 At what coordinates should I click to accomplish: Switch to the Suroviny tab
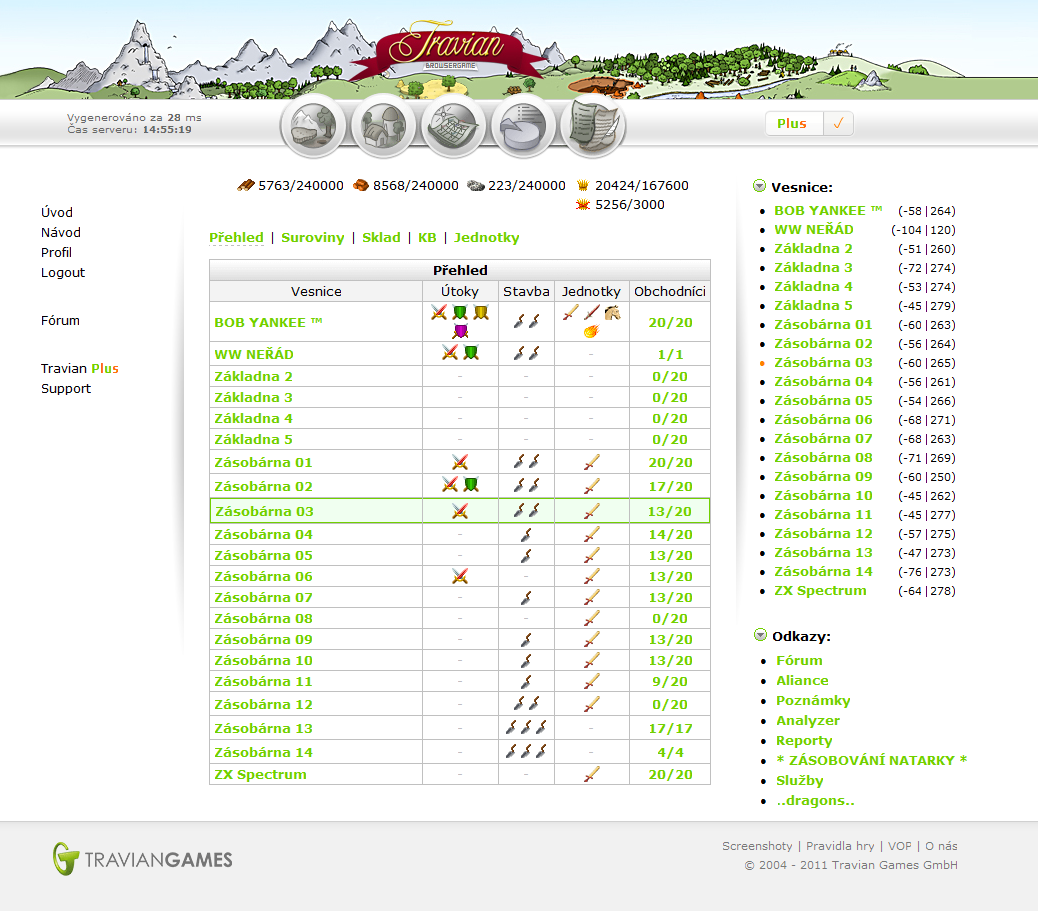(312, 238)
